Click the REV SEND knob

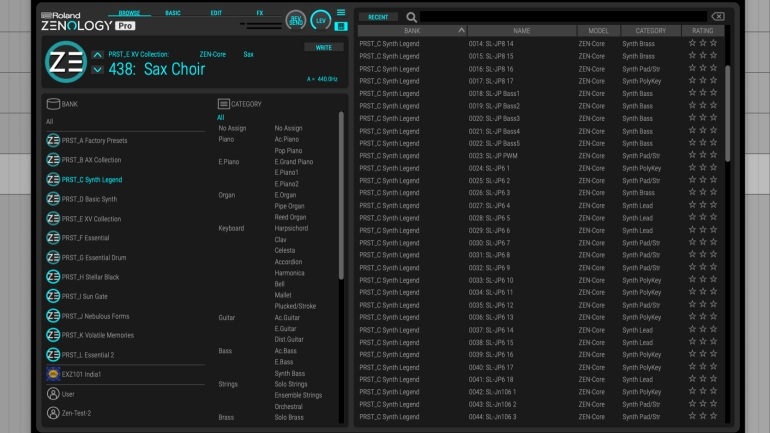point(296,21)
